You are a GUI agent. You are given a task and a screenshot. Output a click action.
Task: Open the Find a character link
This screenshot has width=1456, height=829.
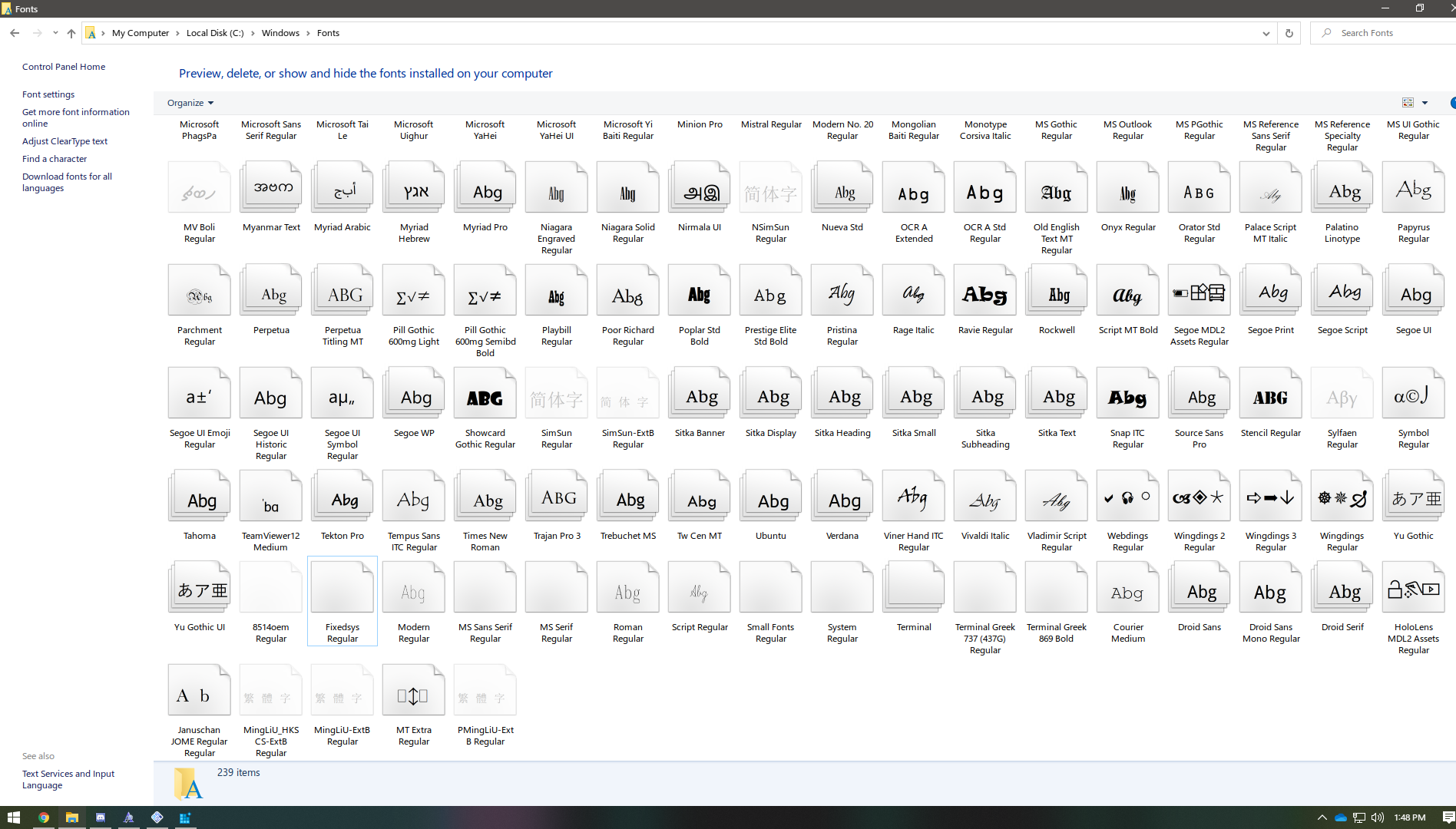click(55, 159)
